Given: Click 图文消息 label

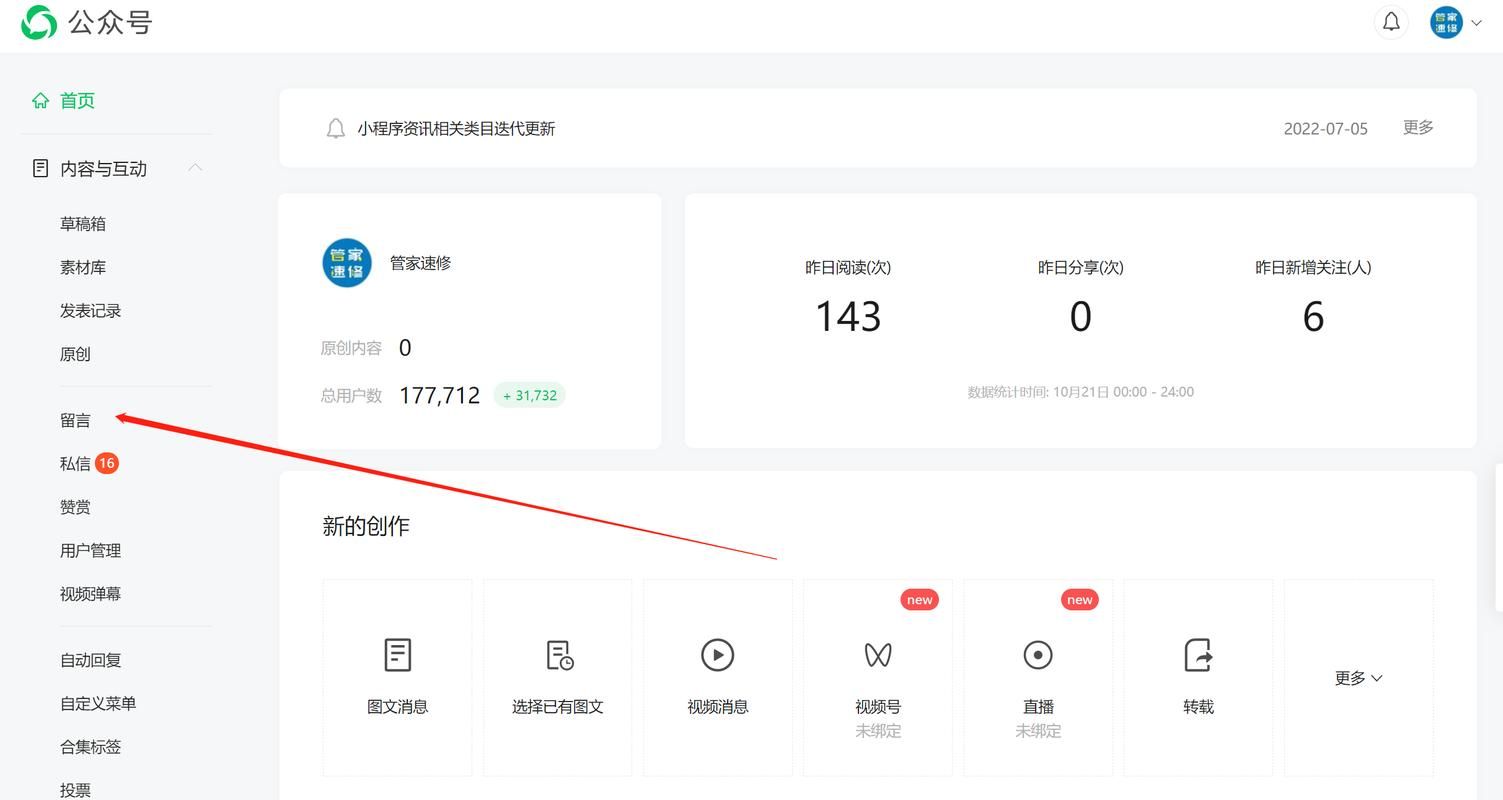Looking at the screenshot, I should pyautogui.click(x=397, y=707).
